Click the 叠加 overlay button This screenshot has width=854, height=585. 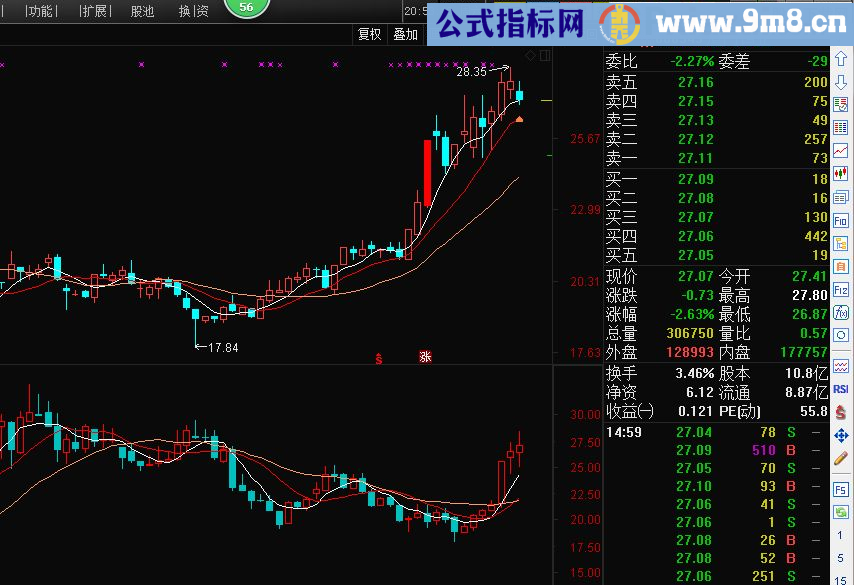(x=405, y=34)
